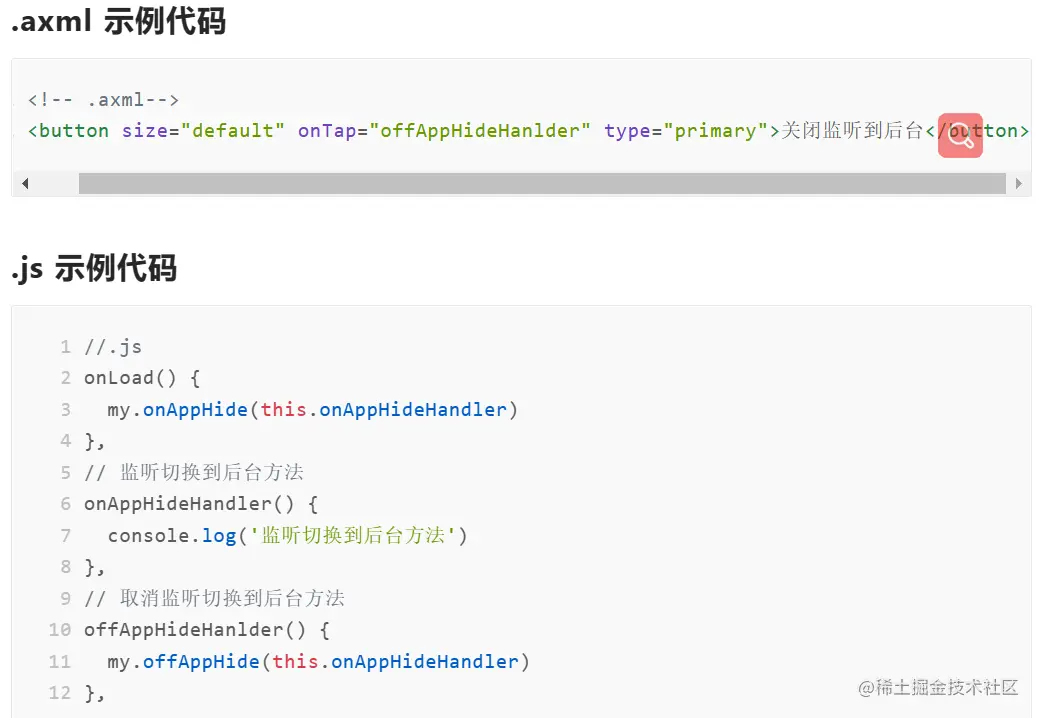Click the red magnifier search icon
The image size is (1039, 718).
point(960,135)
